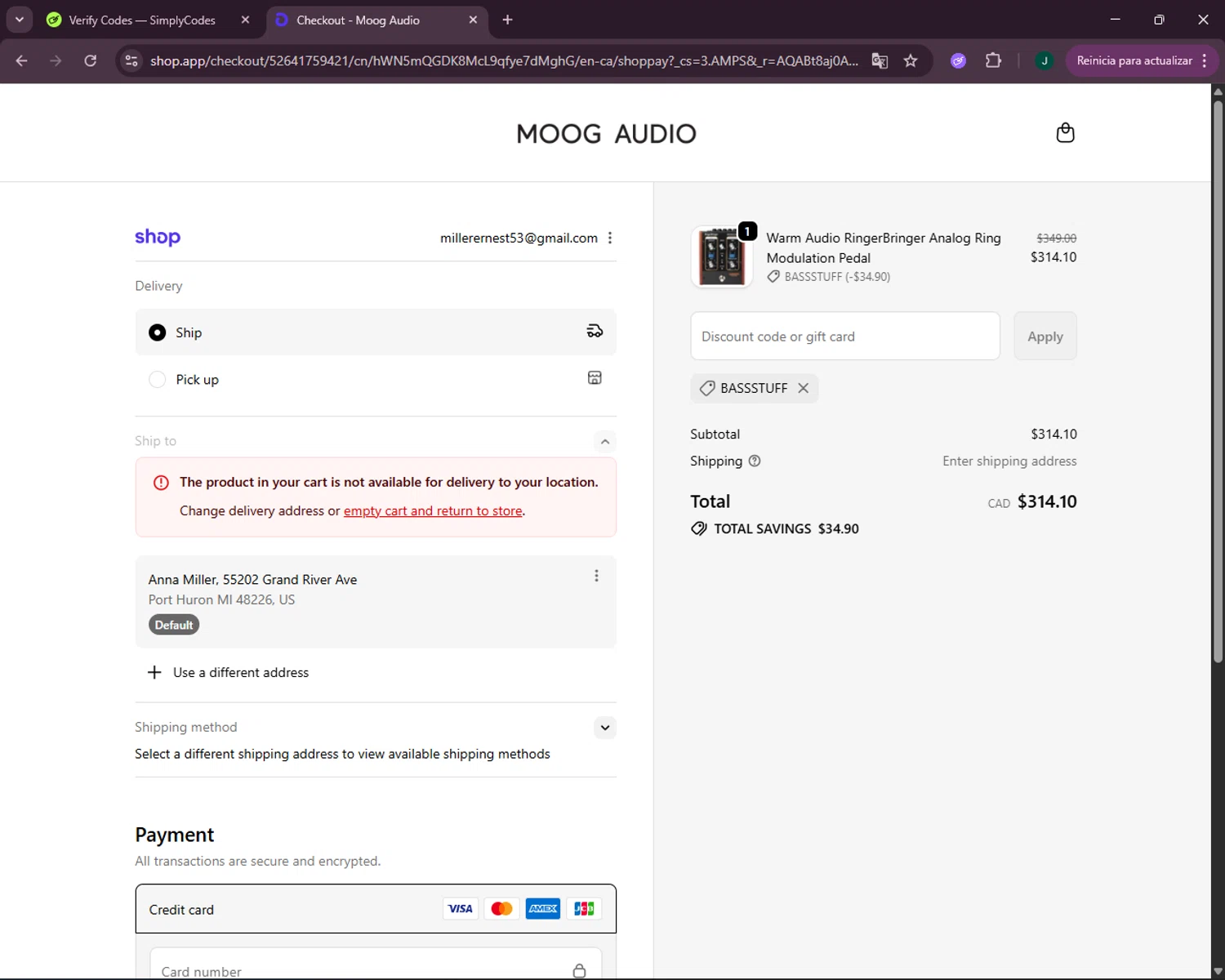
Task: Click the delivery truck icon in Ship row
Action: point(595,331)
